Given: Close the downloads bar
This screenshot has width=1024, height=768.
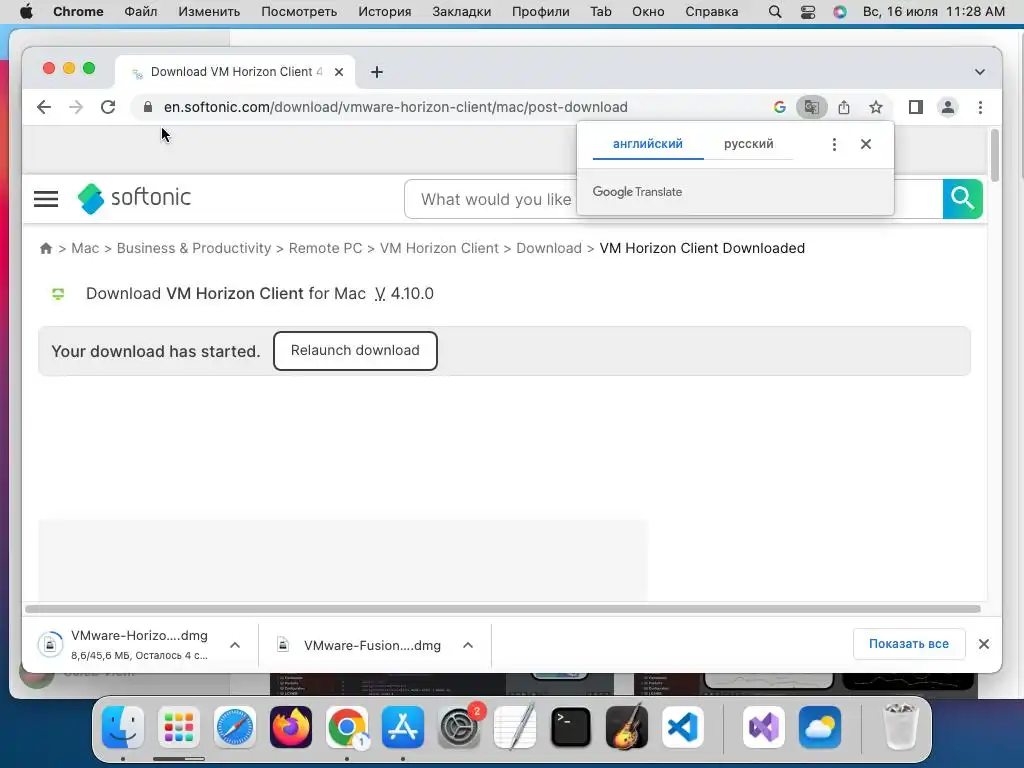Looking at the screenshot, I should tap(984, 644).
